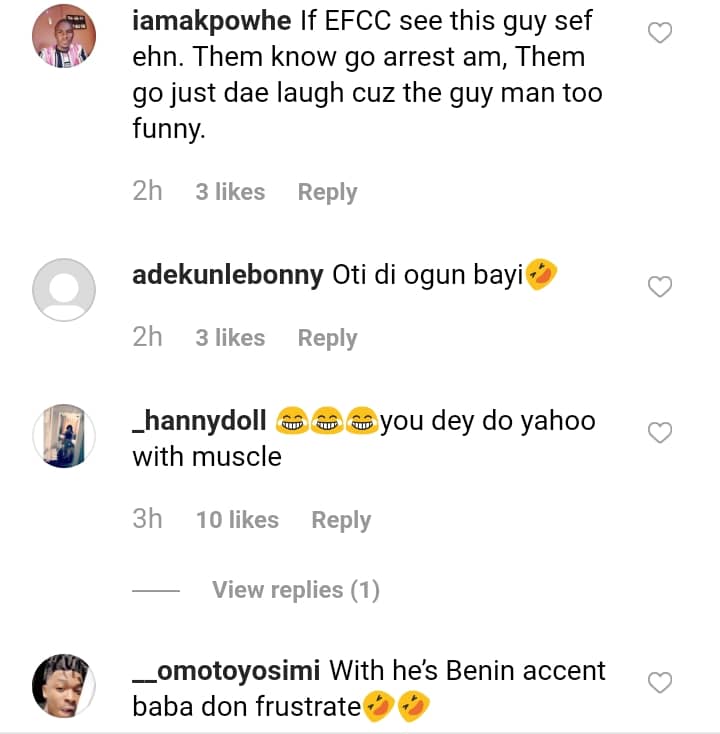View the 3 likes on iamakpowhe's comment

(230, 192)
